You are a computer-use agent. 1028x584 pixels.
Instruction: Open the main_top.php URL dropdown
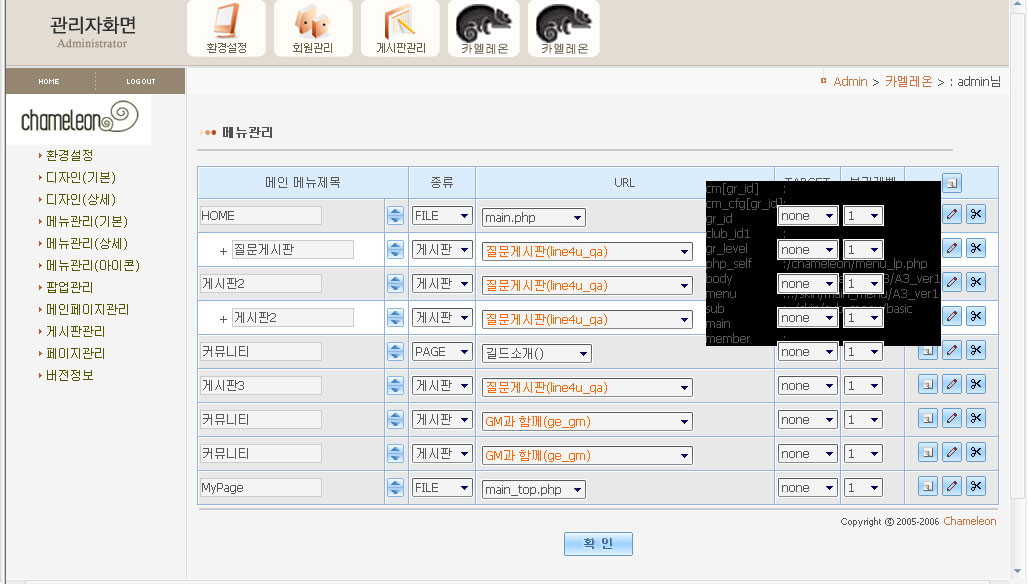[x=533, y=489]
